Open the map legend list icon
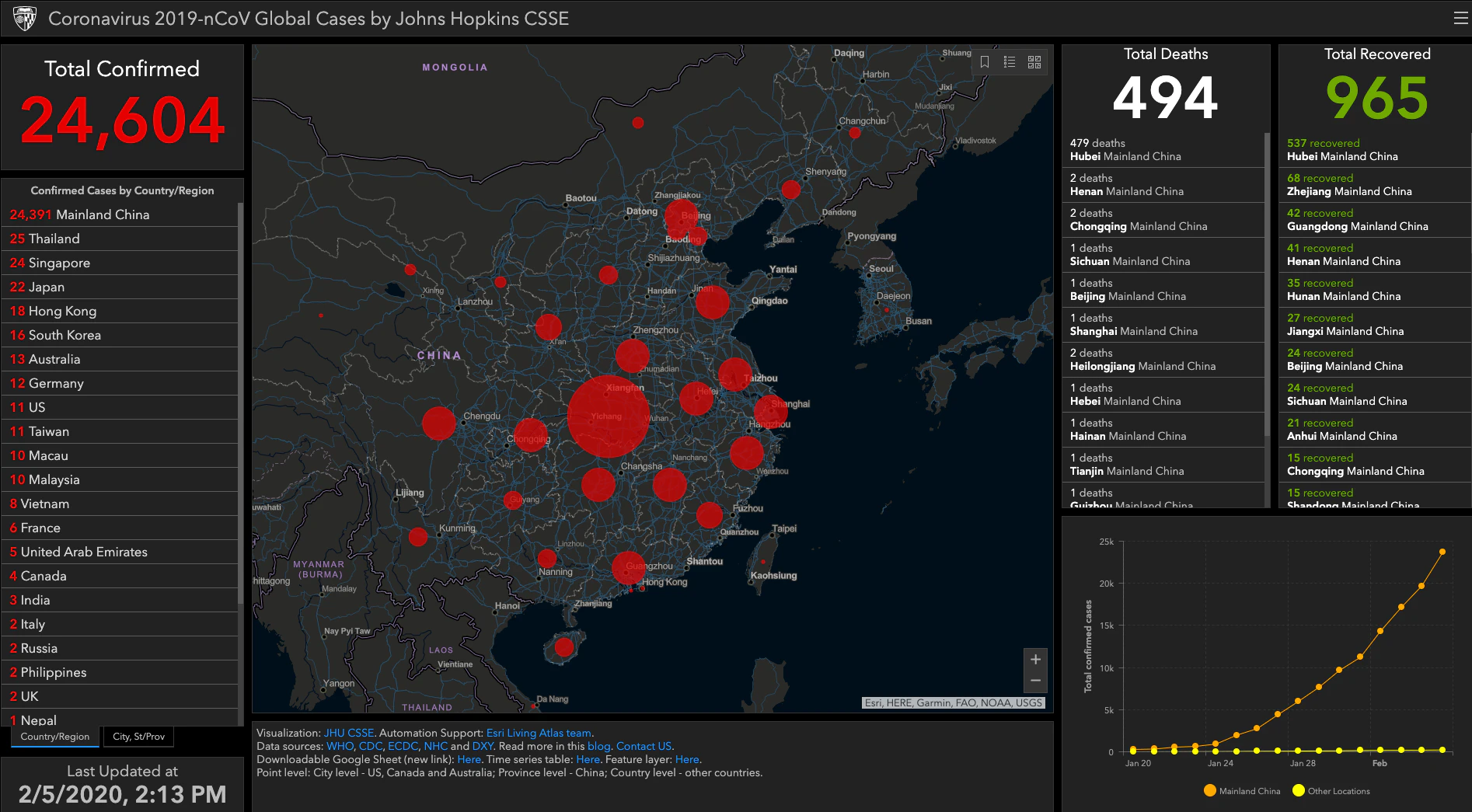Image resolution: width=1472 pixels, height=812 pixels. click(1010, 62)
